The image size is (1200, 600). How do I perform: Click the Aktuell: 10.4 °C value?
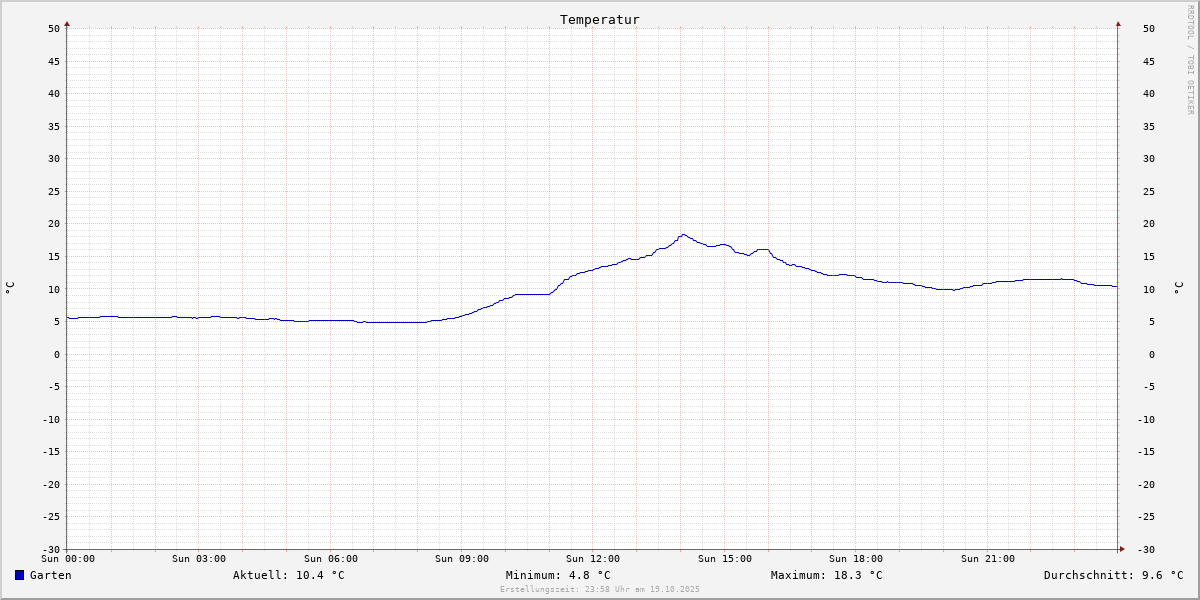pyautogui.click(x=288, y=575)
